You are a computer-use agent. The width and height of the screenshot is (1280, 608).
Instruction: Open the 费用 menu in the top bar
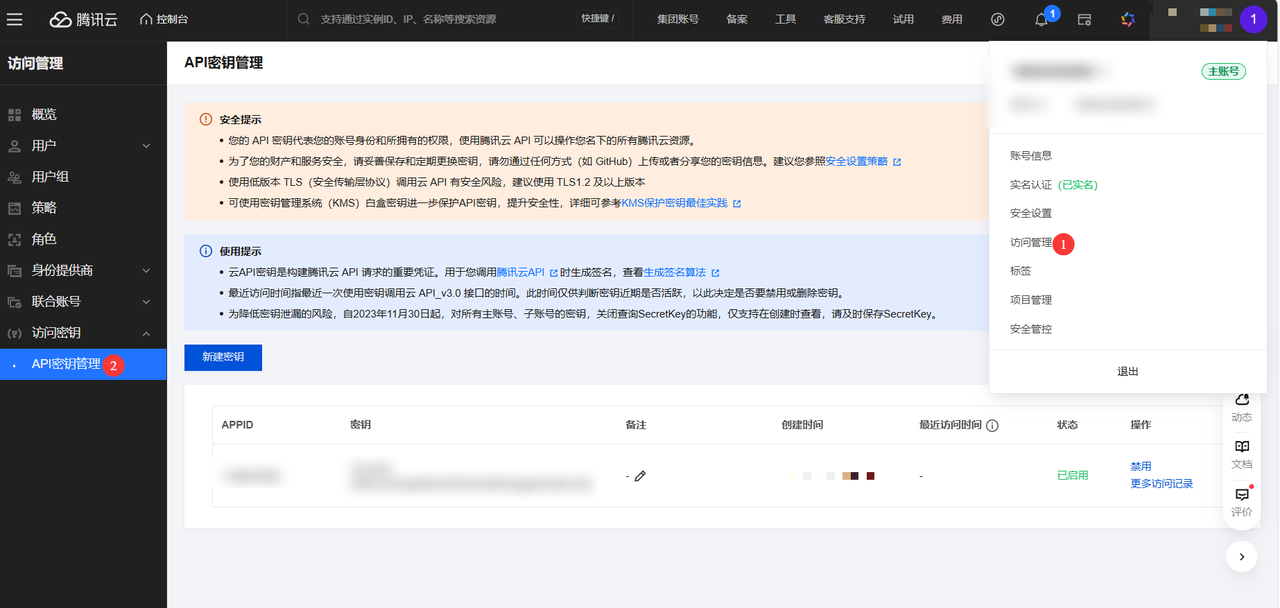[951, 19]
